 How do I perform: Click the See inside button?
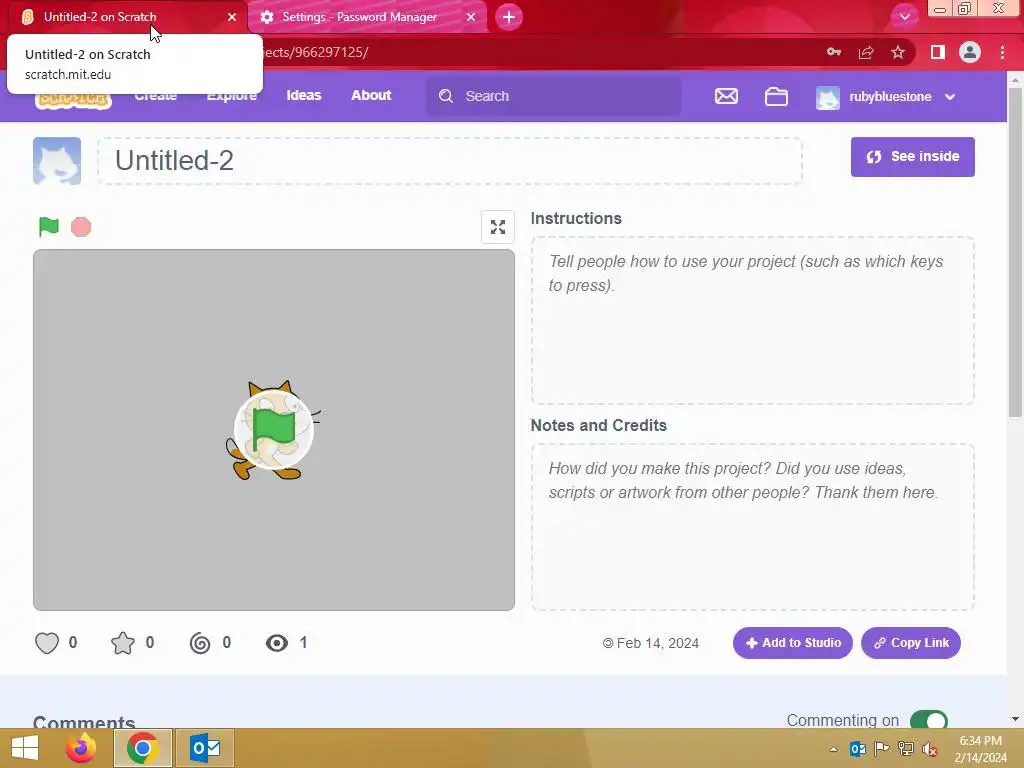click(912, 157)
